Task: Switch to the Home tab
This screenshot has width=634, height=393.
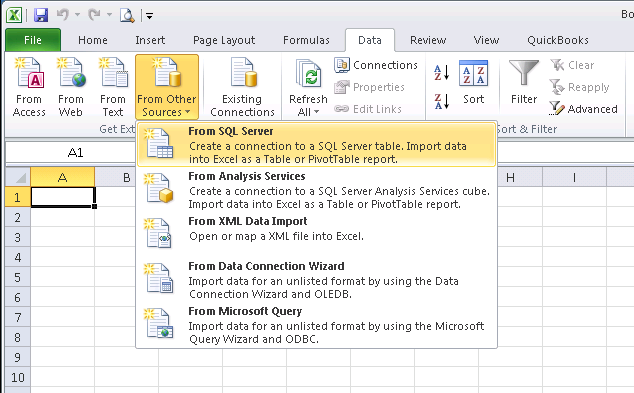Action: coord(93,40)
